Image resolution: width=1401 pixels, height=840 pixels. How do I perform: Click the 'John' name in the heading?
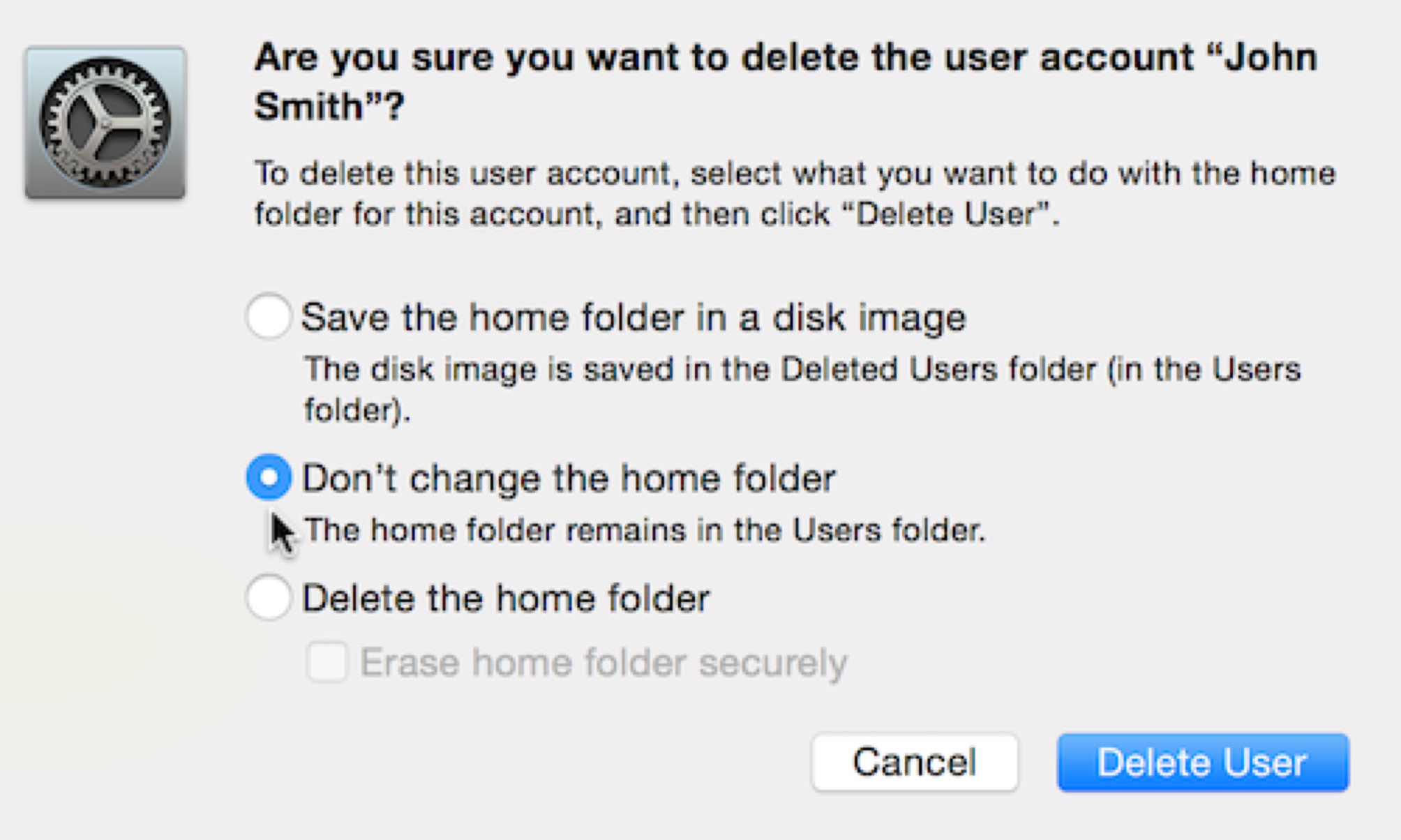(x=1268, y=57)
